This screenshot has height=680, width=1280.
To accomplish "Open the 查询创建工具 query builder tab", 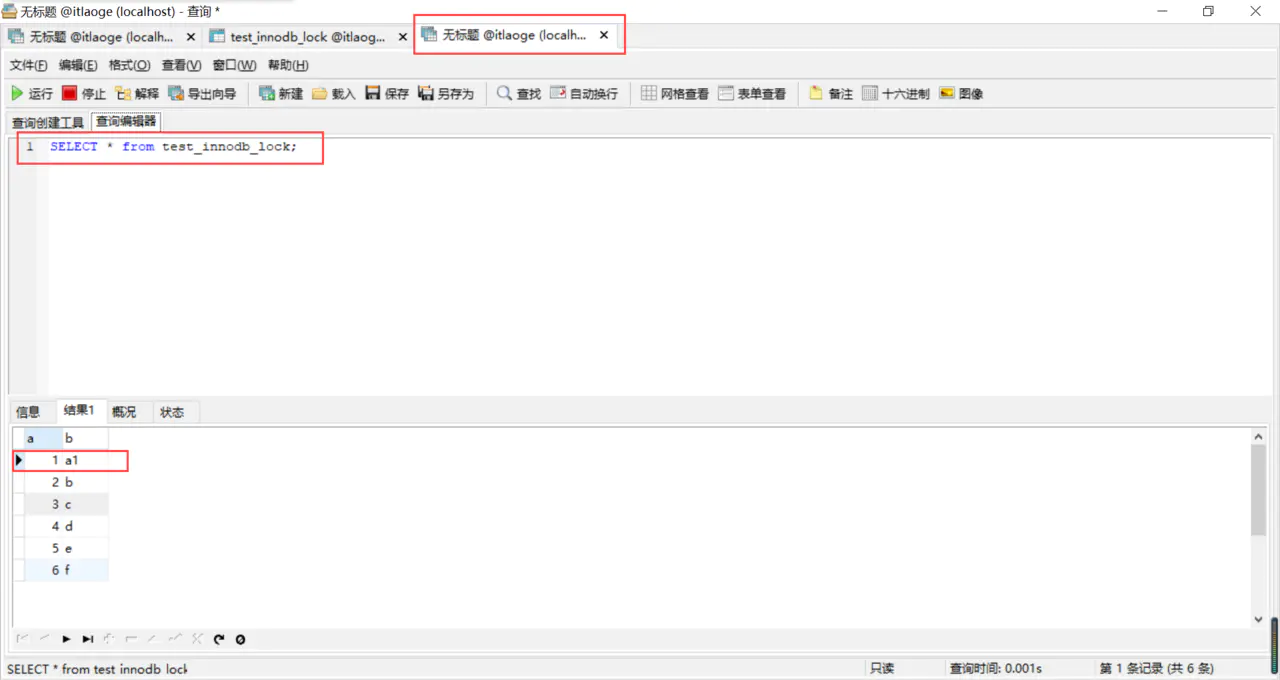I will tap(48, 122).
